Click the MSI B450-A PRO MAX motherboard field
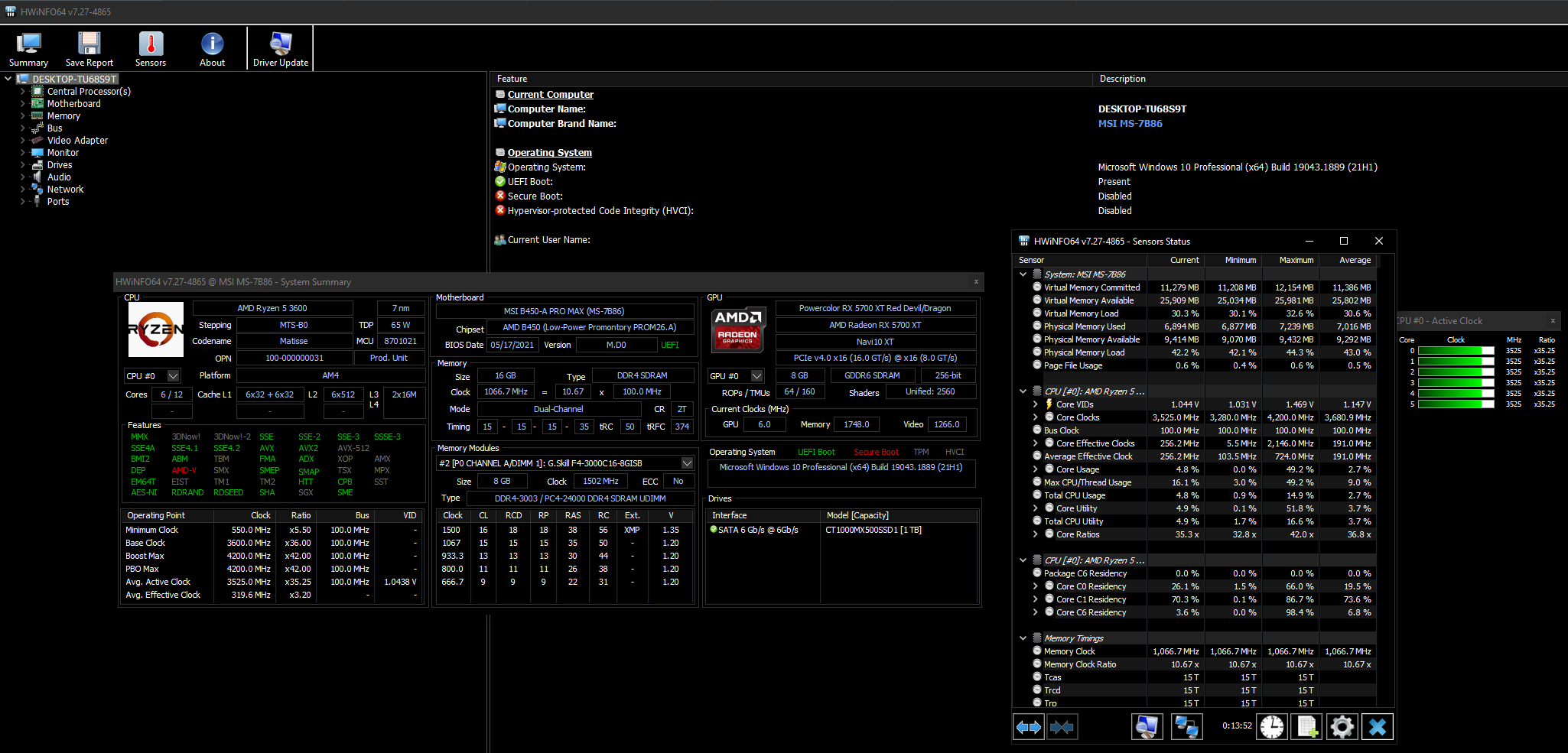Screen dimensions: 1568x753 point(564,311)
